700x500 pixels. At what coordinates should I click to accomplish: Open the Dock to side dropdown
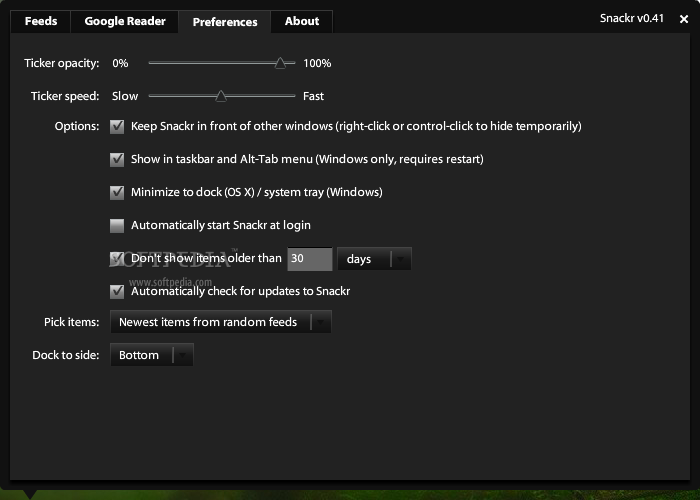tap(151, 355)
